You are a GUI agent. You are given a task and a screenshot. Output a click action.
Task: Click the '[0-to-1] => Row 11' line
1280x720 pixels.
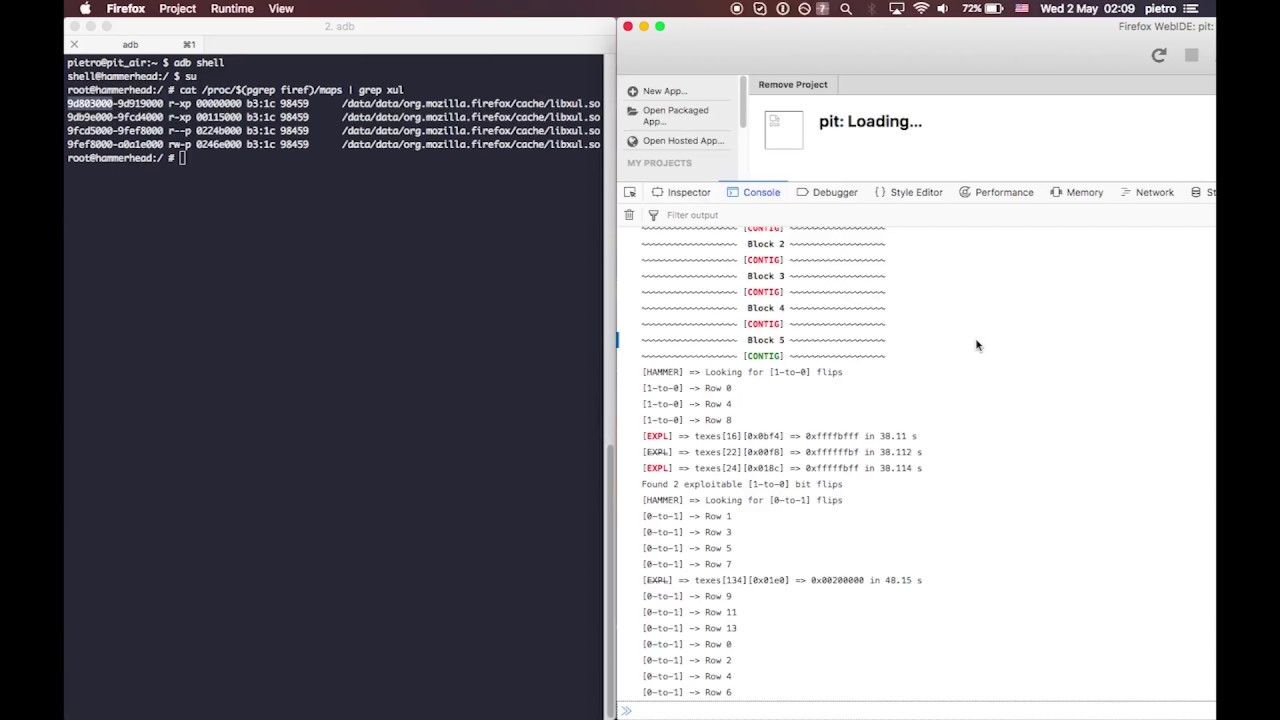689,612
